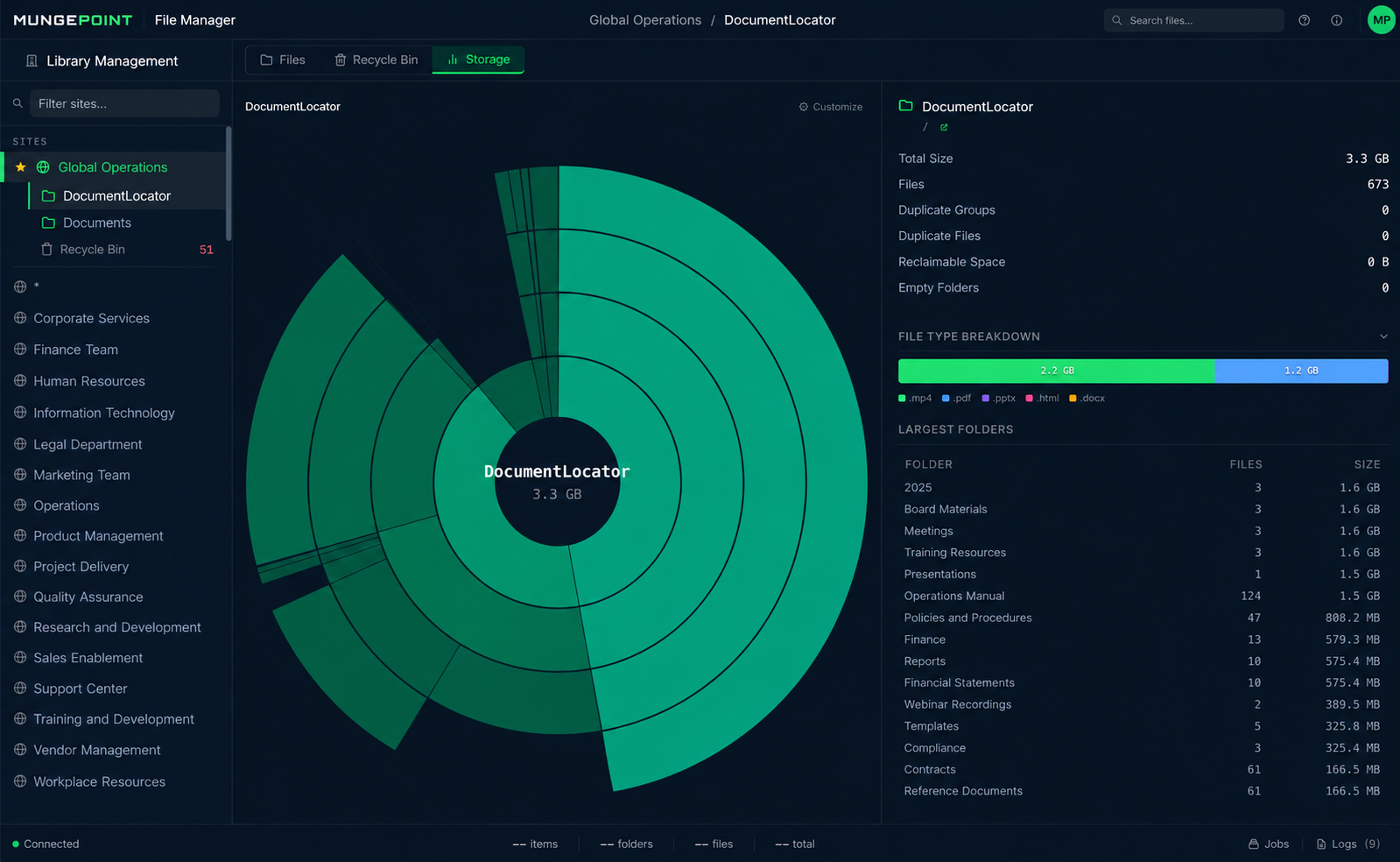Click the folder icon in details panel header
This screenshot has width=1400, height=862.
(x=905, y=106)
